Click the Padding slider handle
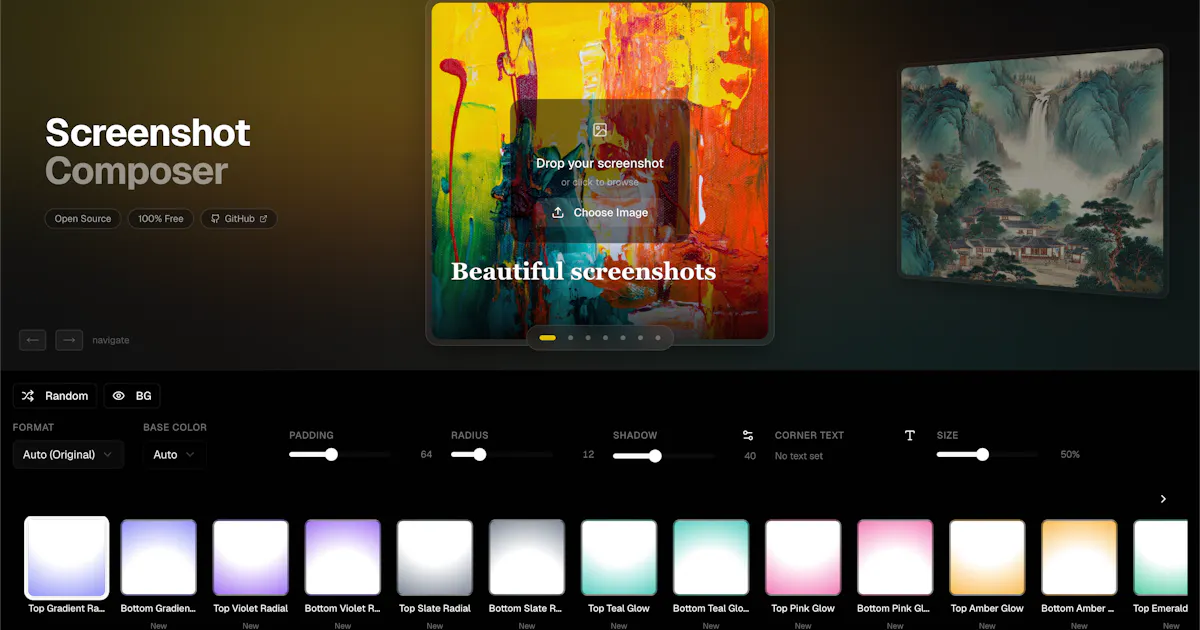The height and width of the screenshot is (630, 1200). click(331, 455)
